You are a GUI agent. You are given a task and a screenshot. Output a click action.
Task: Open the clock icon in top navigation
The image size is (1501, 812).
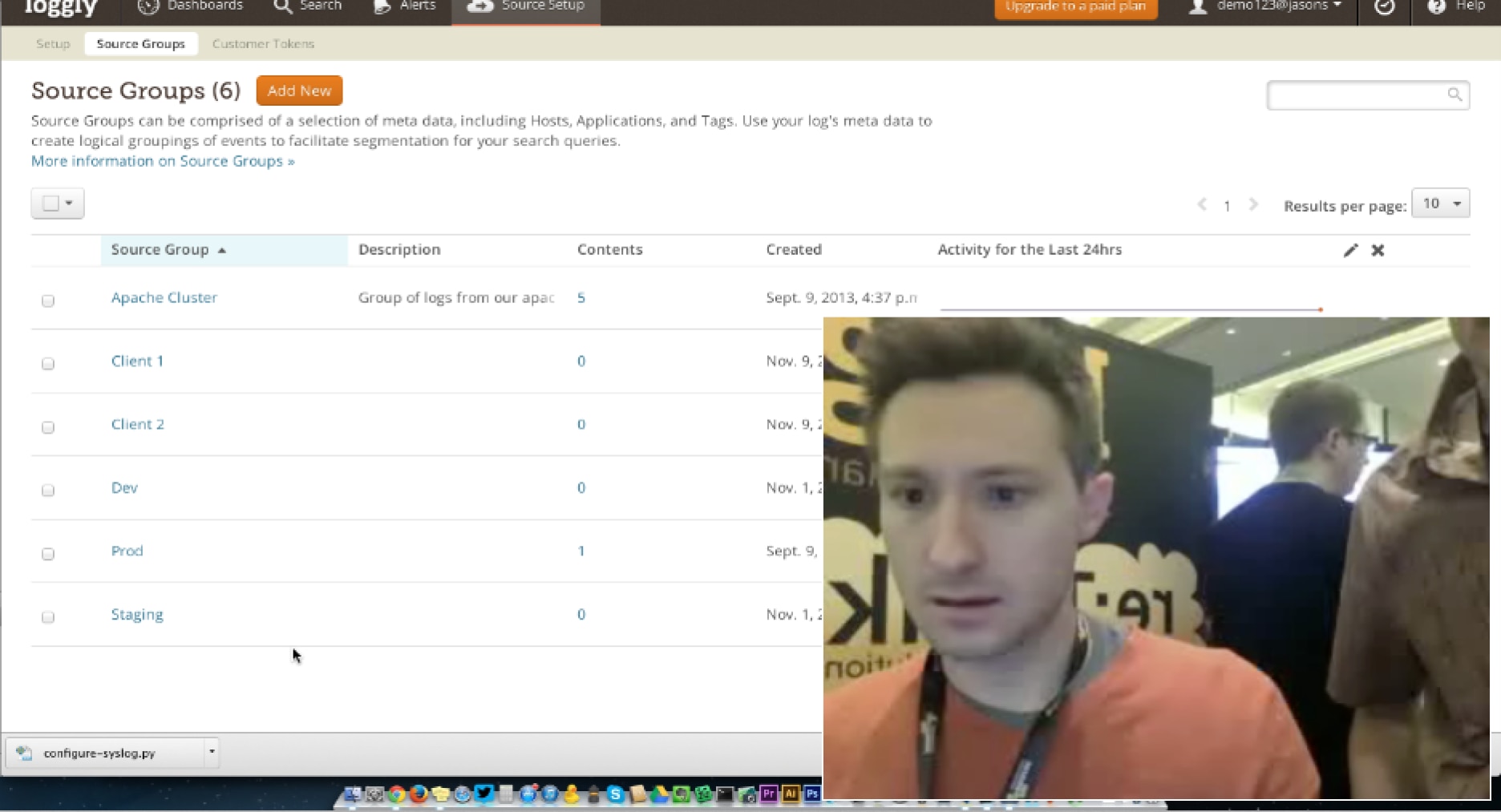[1384, 7]
